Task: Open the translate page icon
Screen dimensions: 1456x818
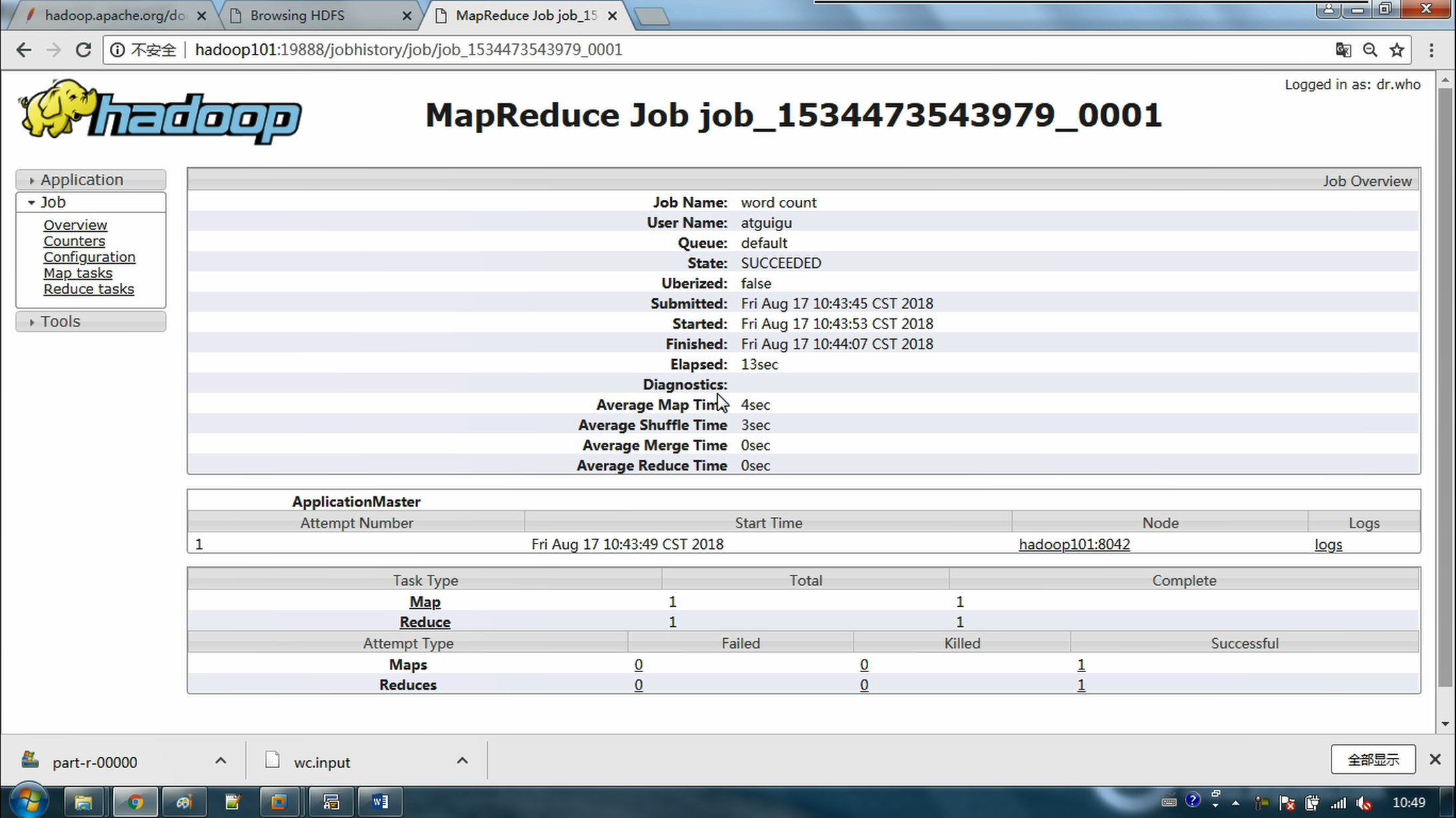Action: (1343, 50)
